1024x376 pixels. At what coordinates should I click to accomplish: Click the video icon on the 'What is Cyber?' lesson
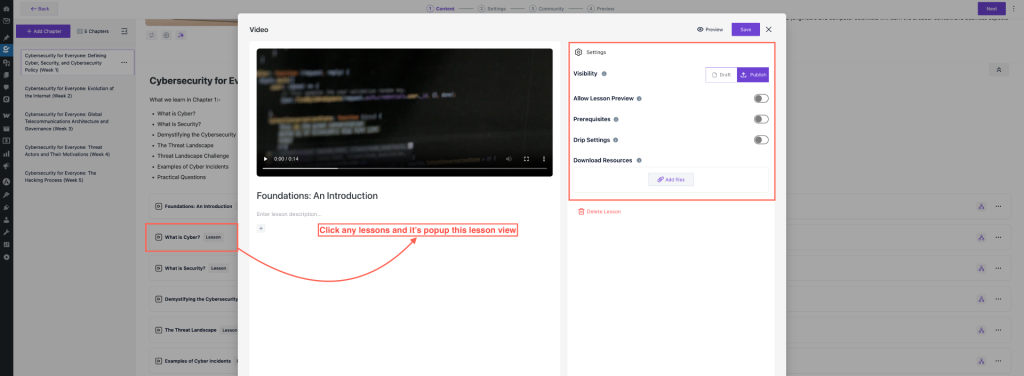tap(158, 237)
